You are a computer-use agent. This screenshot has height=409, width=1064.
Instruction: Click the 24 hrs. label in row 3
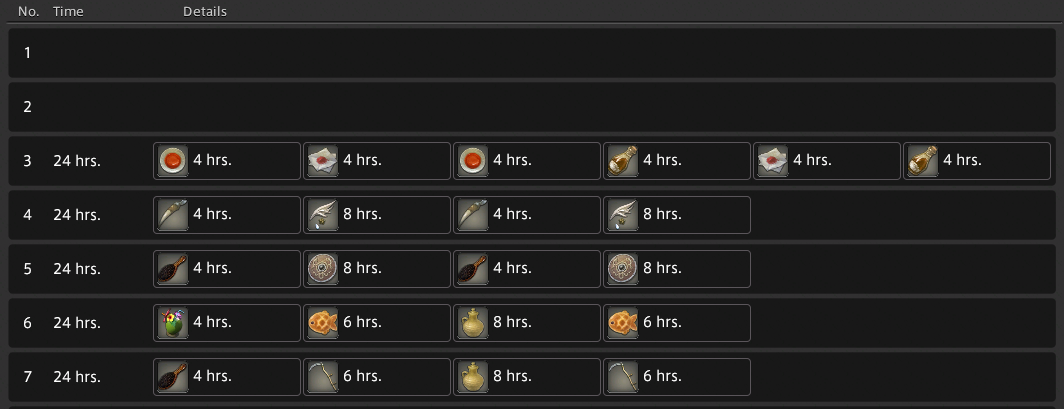pos(77,160)
